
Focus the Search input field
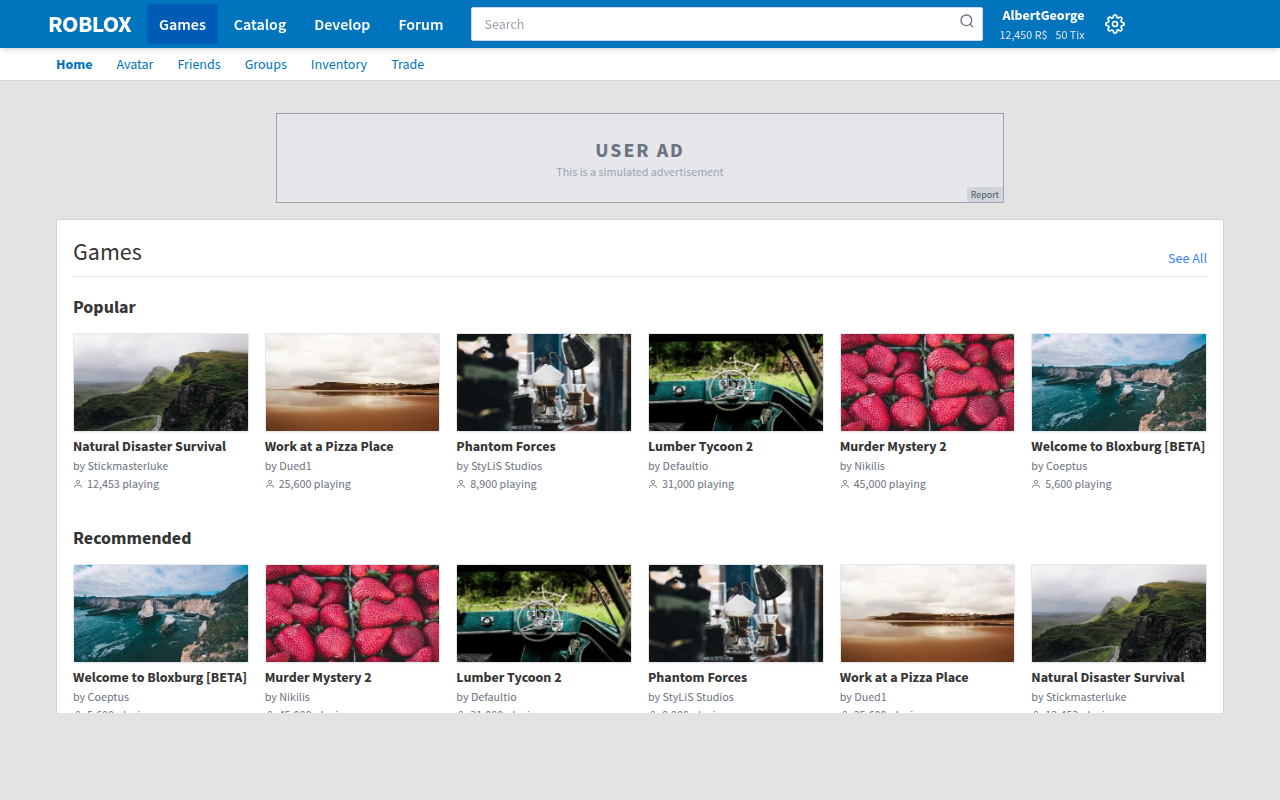[728, 24]
